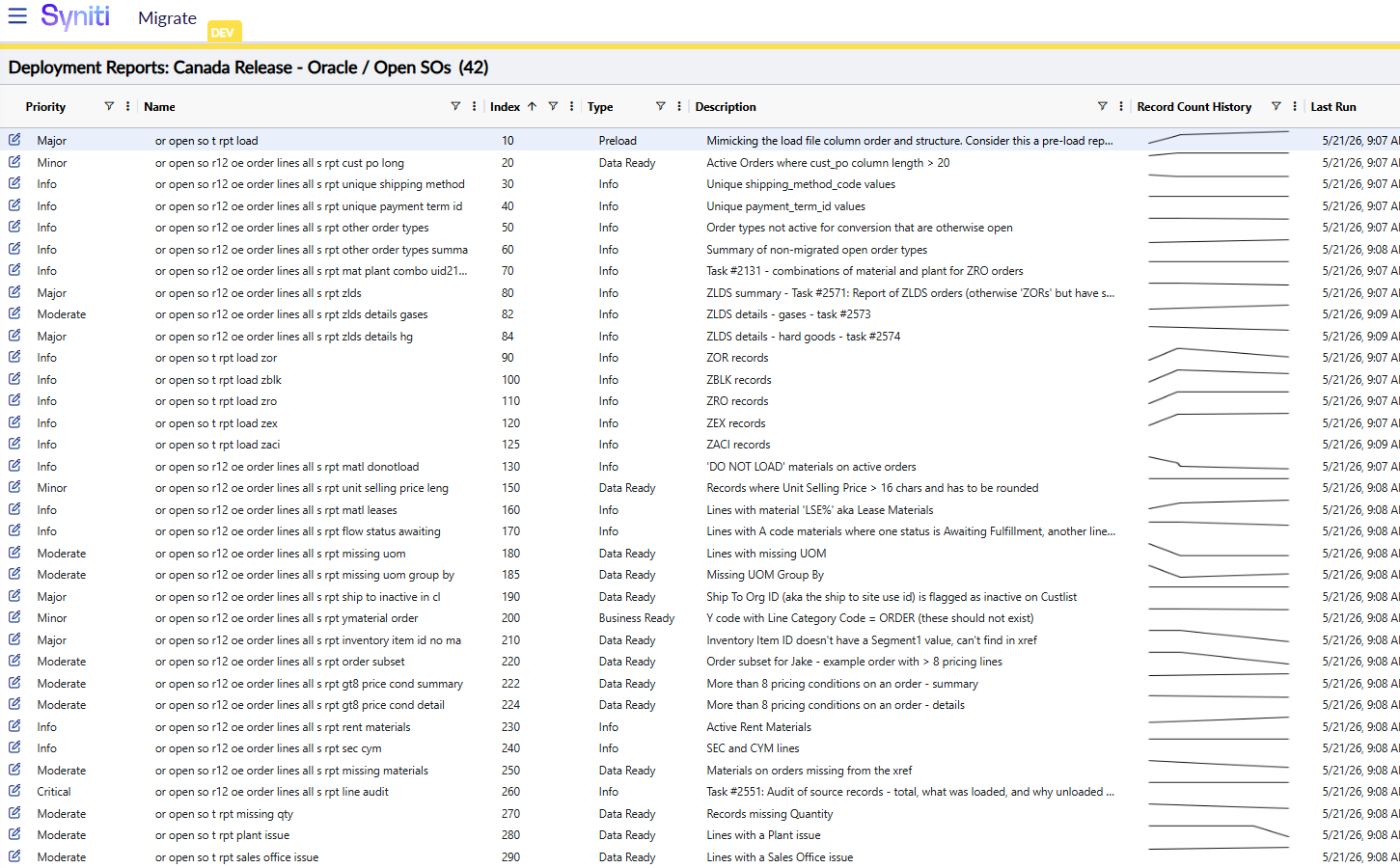Click edit icon for the Critical priority row
The width and height of the screenshot is (1400, 868).
coord(14,791)
